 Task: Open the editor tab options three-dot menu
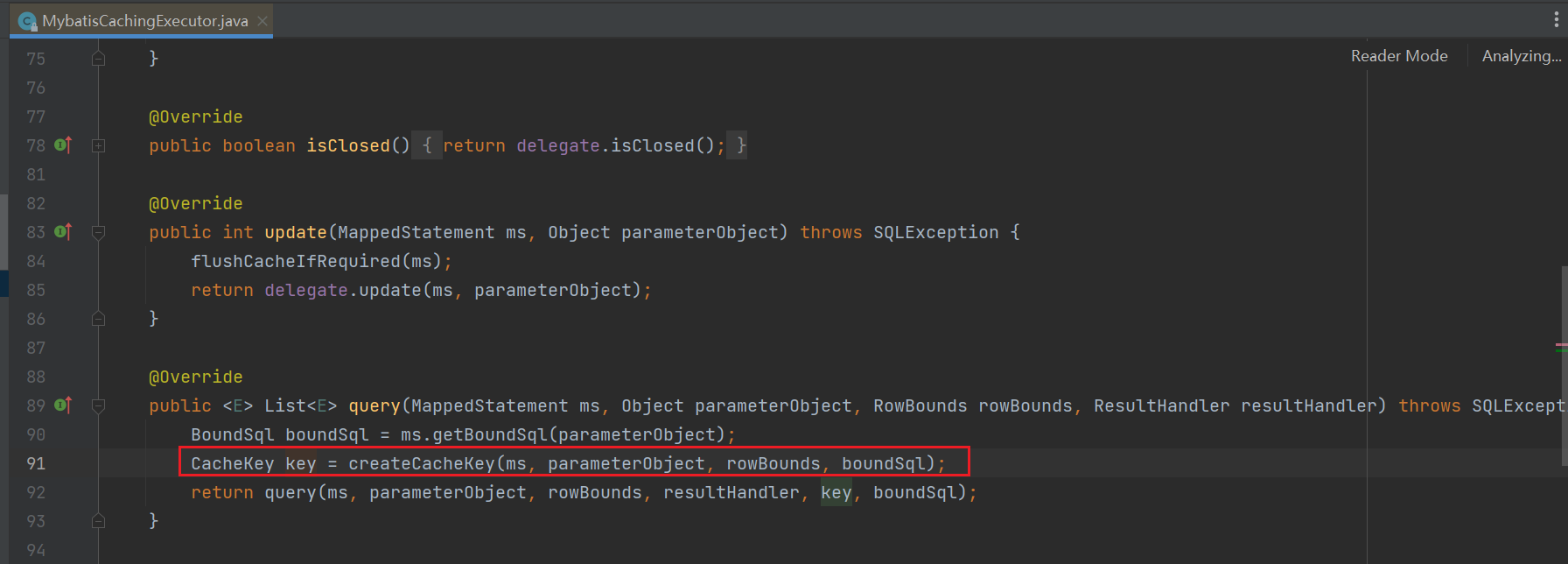(1556, 19)
